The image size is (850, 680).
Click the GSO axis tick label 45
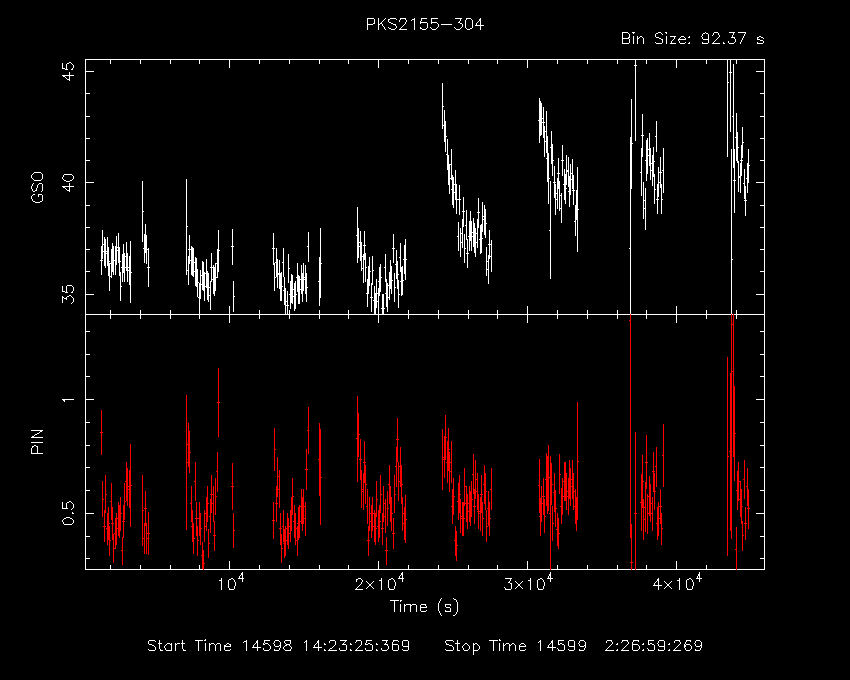pos(69,70)
